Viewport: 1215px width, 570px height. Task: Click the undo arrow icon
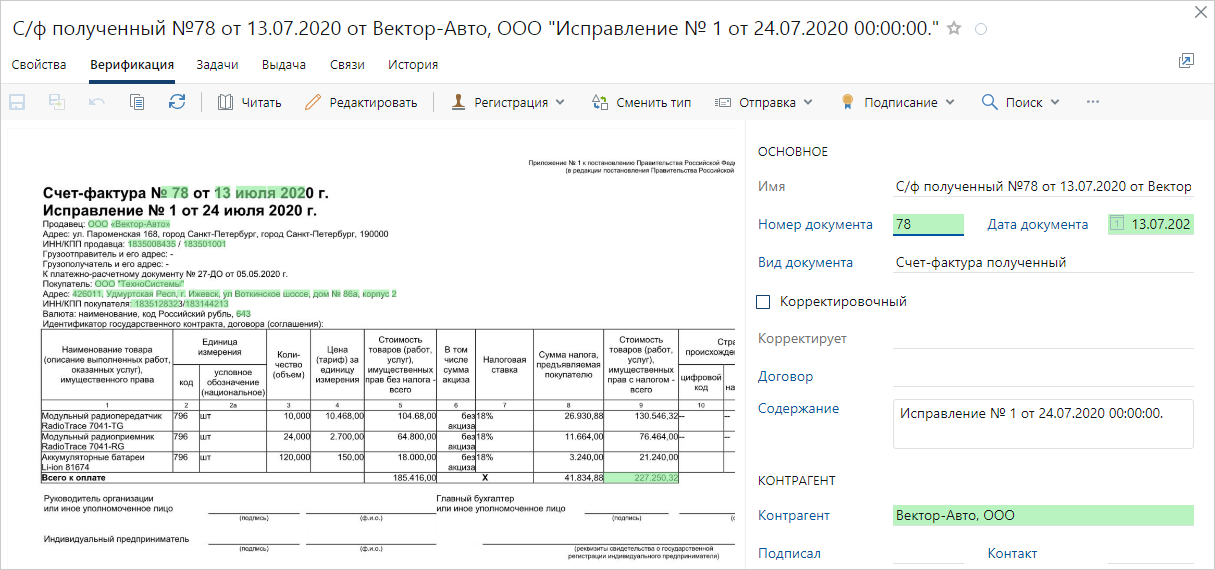(x=97, y=102)
